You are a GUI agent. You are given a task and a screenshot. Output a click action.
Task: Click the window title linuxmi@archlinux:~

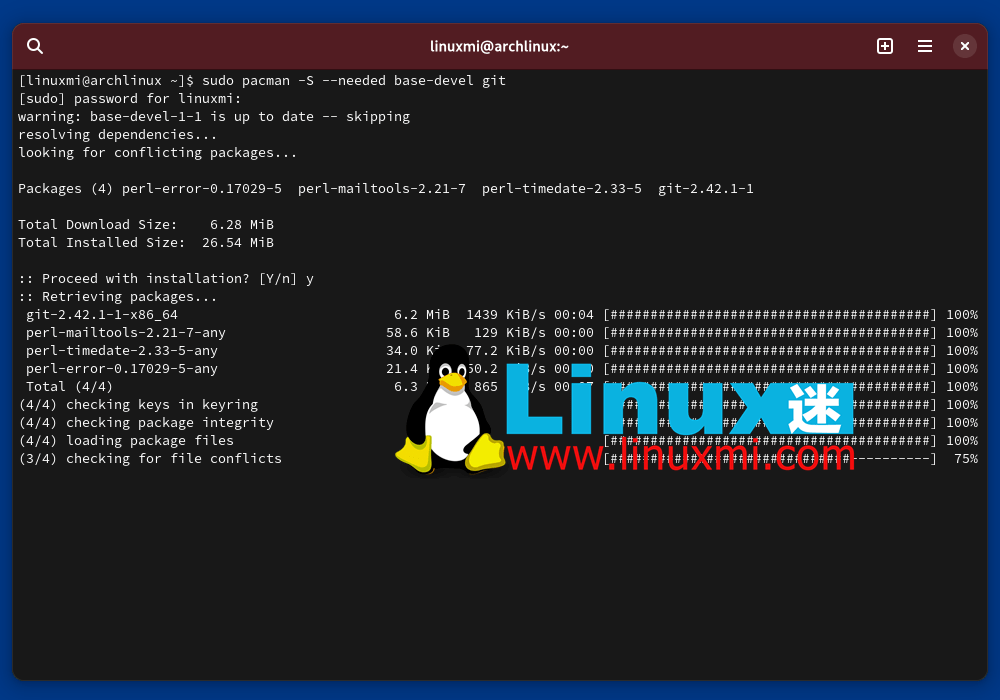click(x=499, y=47)
